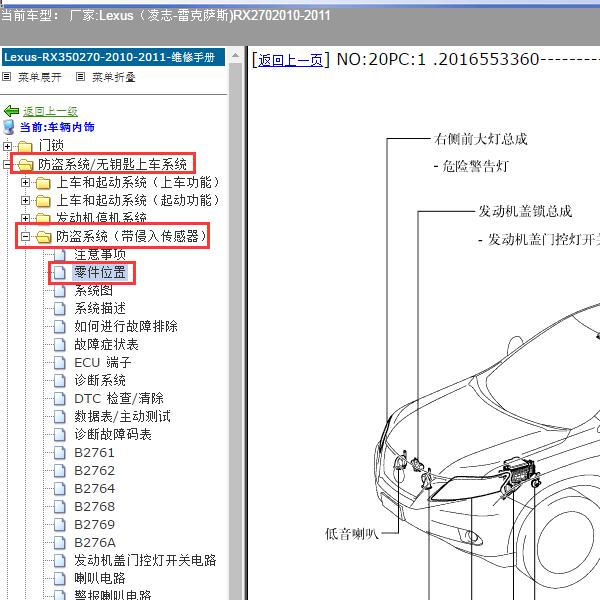Click the 返回上一页 link
Screen dimensions: 600x600
[x=290, y=60]
